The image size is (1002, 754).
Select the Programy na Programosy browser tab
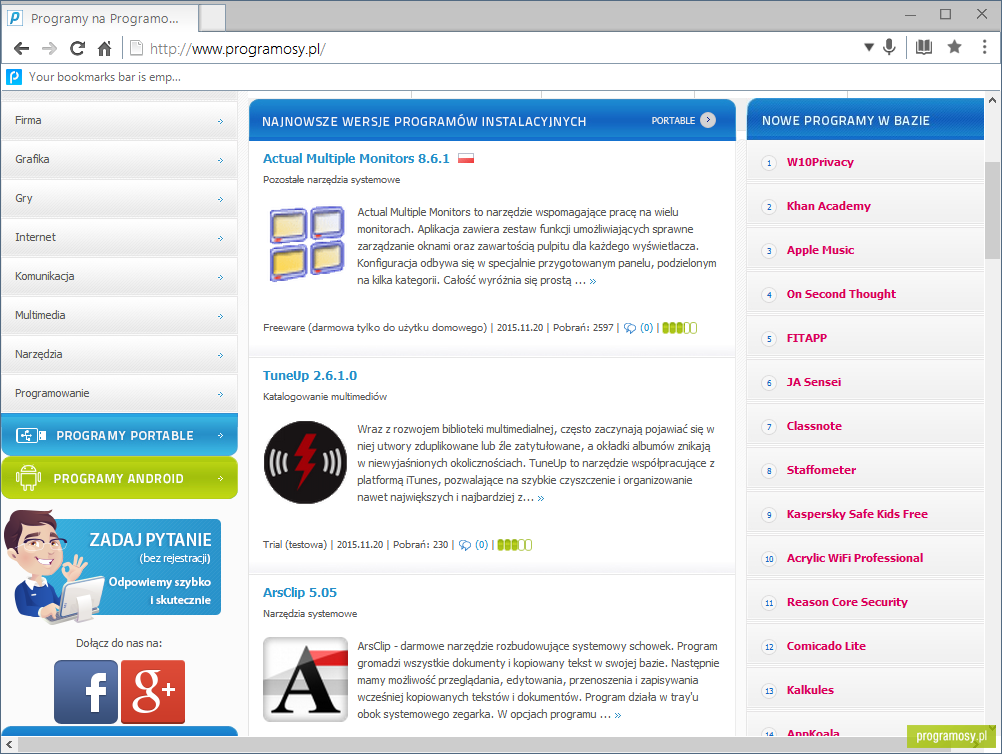100,18
